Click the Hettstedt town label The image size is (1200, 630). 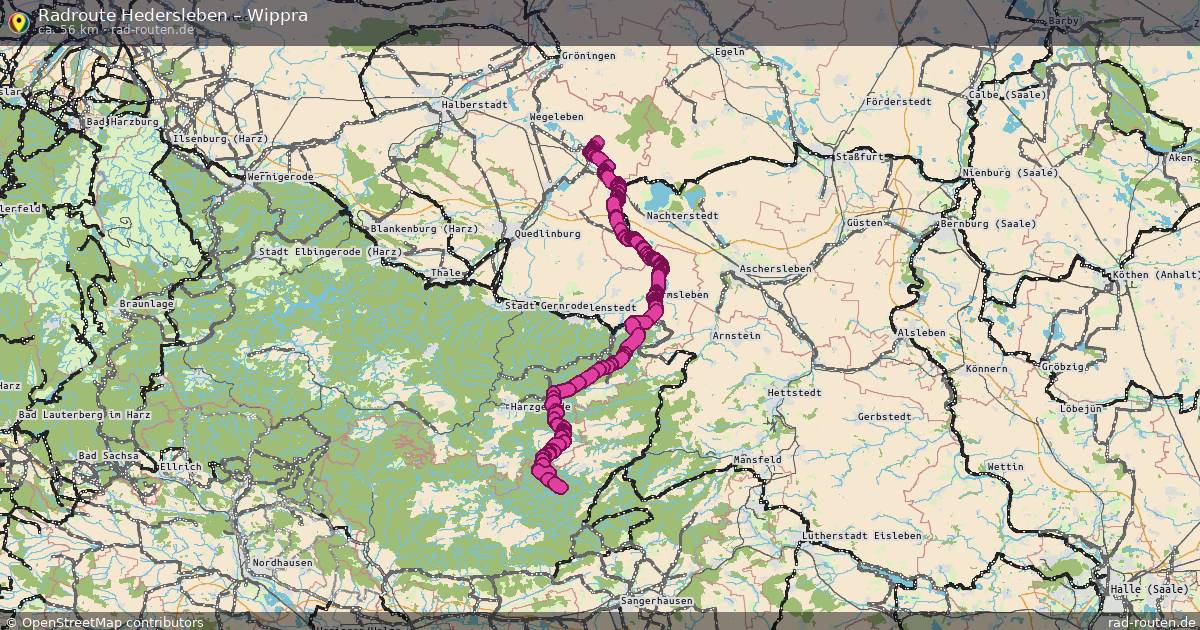pos(794,394)
